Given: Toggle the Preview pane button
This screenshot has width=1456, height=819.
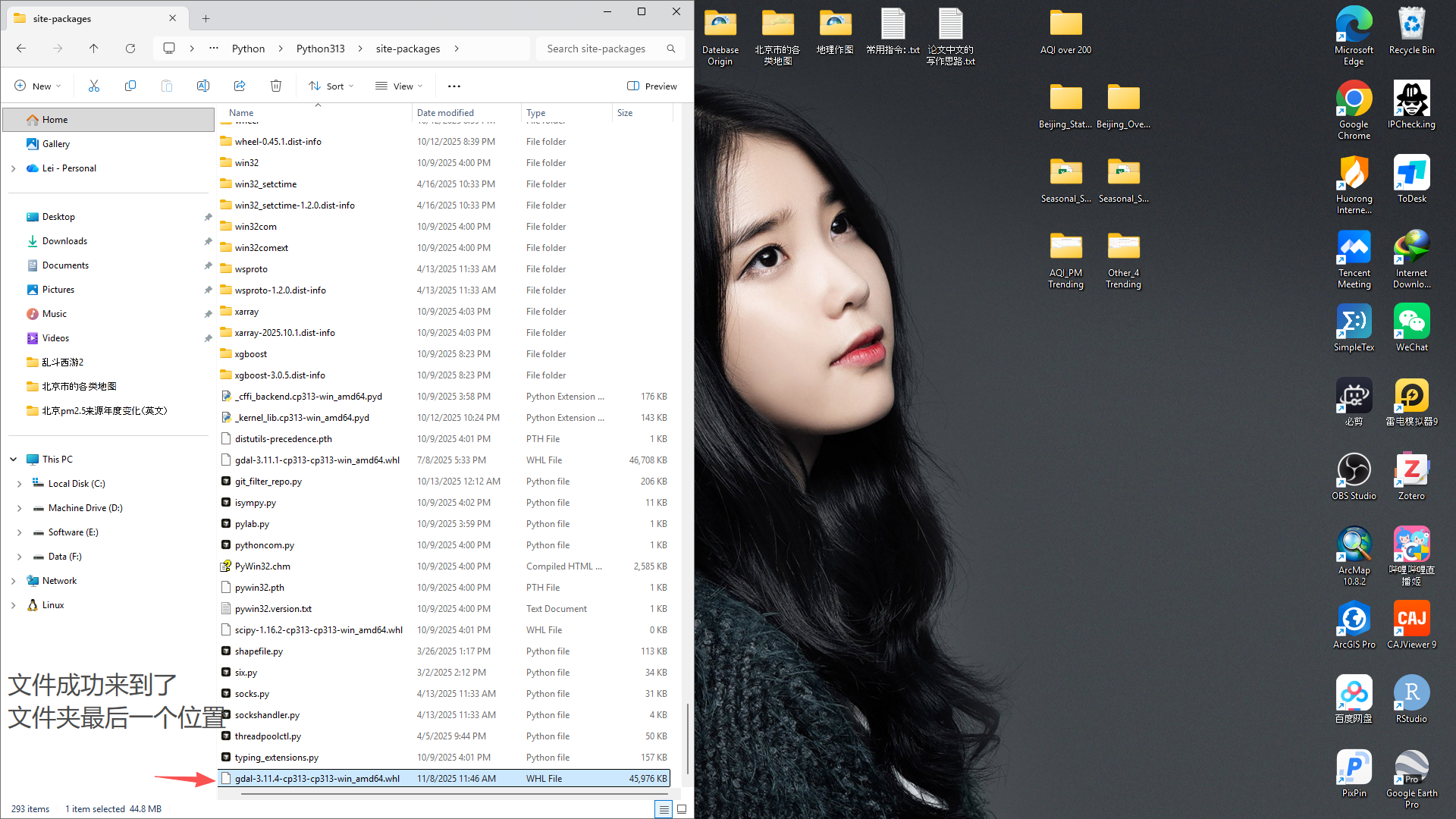Looking at the screenshot, I should click(652, 86).
